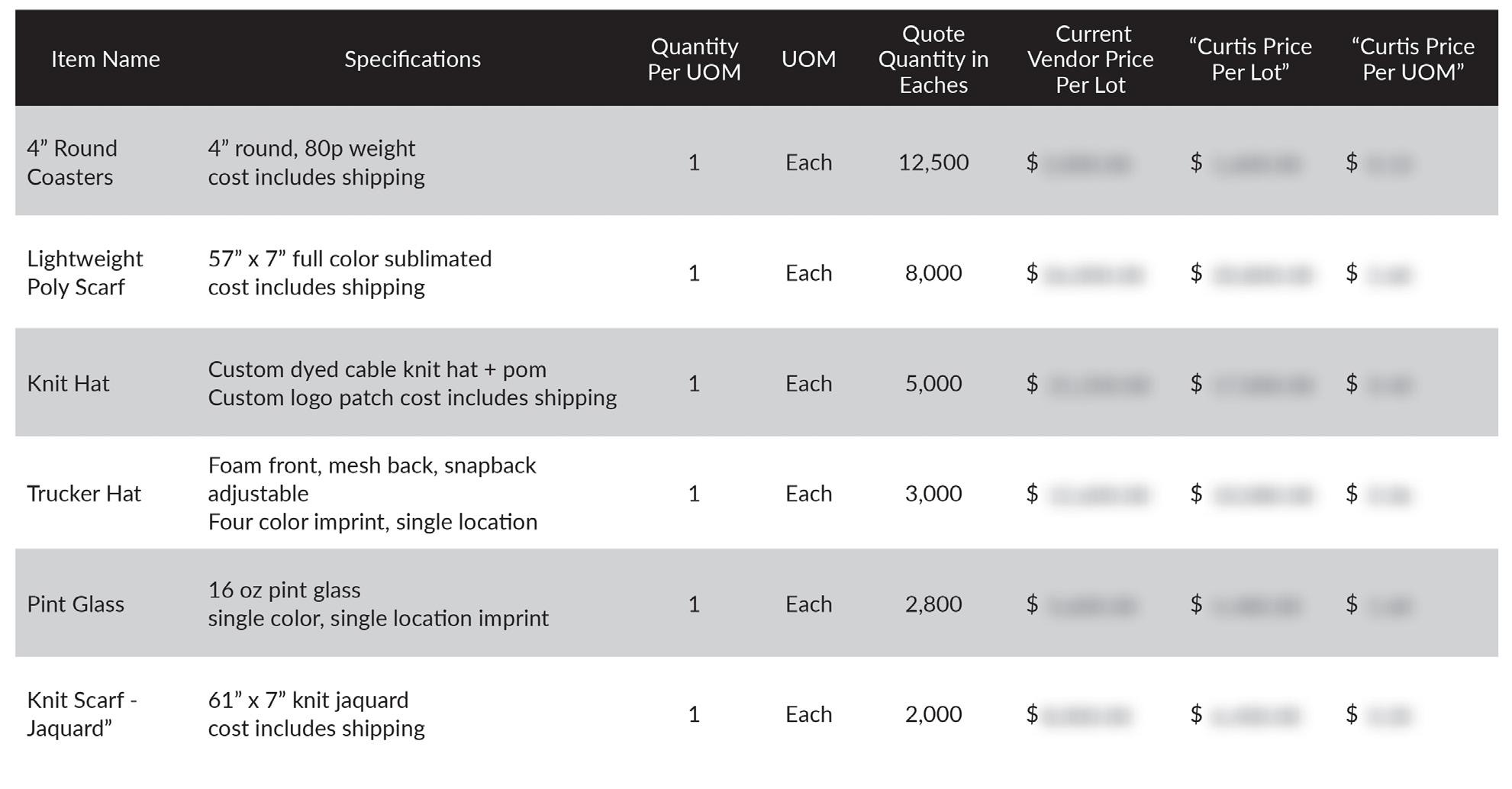Select the Pint Glass item name
1512x789 pixels.
point(76,604)
